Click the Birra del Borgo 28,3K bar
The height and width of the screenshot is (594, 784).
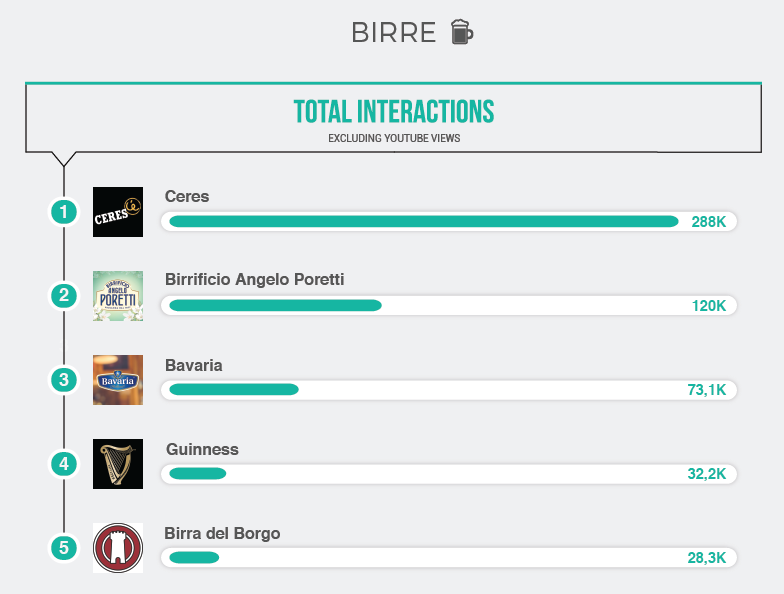point(448,558)
